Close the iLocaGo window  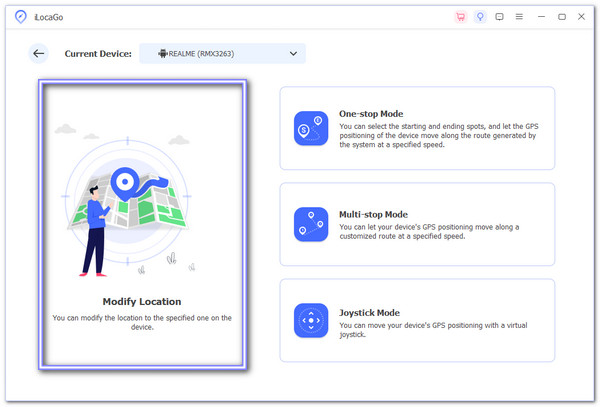581,17
